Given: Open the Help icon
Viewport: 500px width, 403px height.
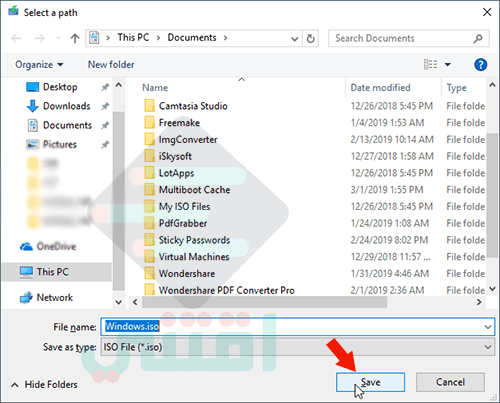Looking at the screenshot, I should pos(480,65).
